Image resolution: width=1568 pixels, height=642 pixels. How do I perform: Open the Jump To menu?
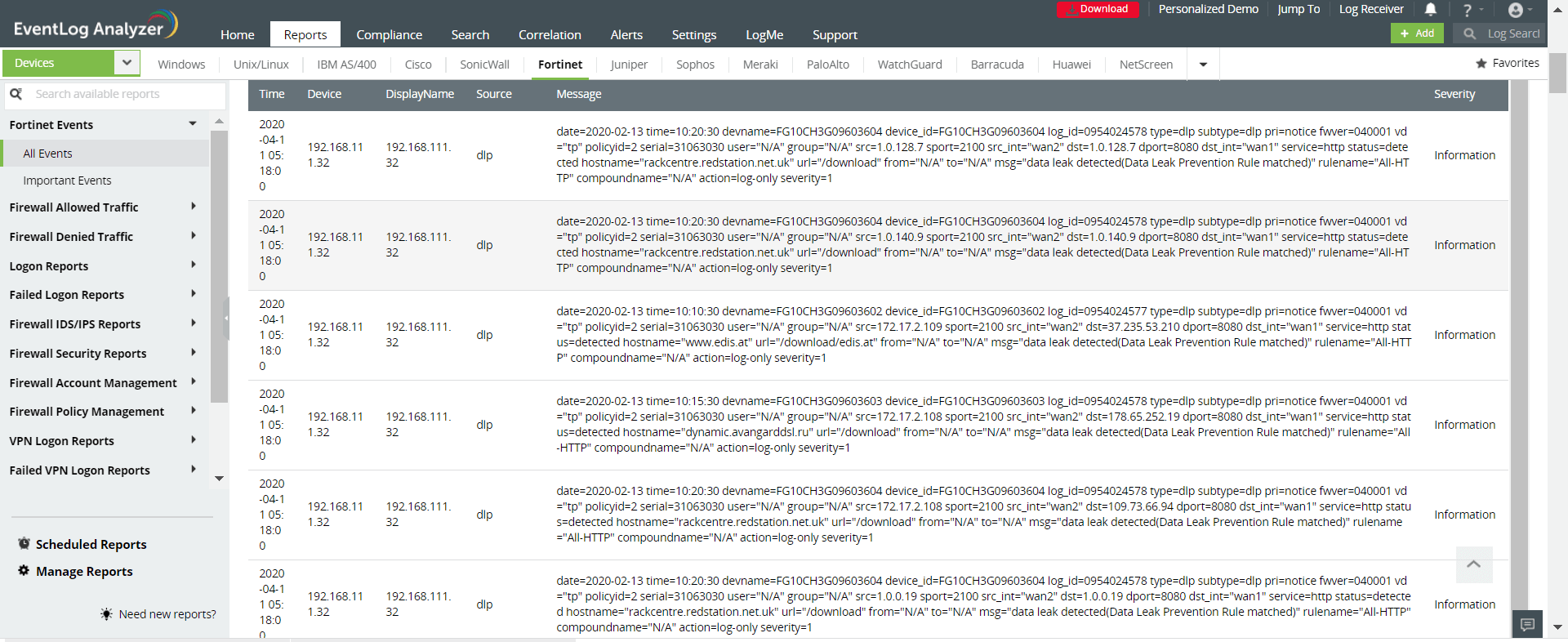point(1298,9)
